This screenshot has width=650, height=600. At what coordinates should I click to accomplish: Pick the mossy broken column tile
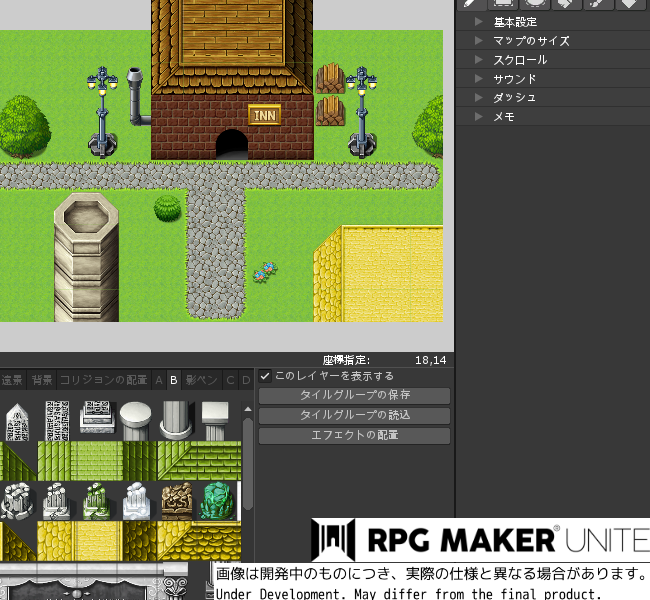pos(96,501)
